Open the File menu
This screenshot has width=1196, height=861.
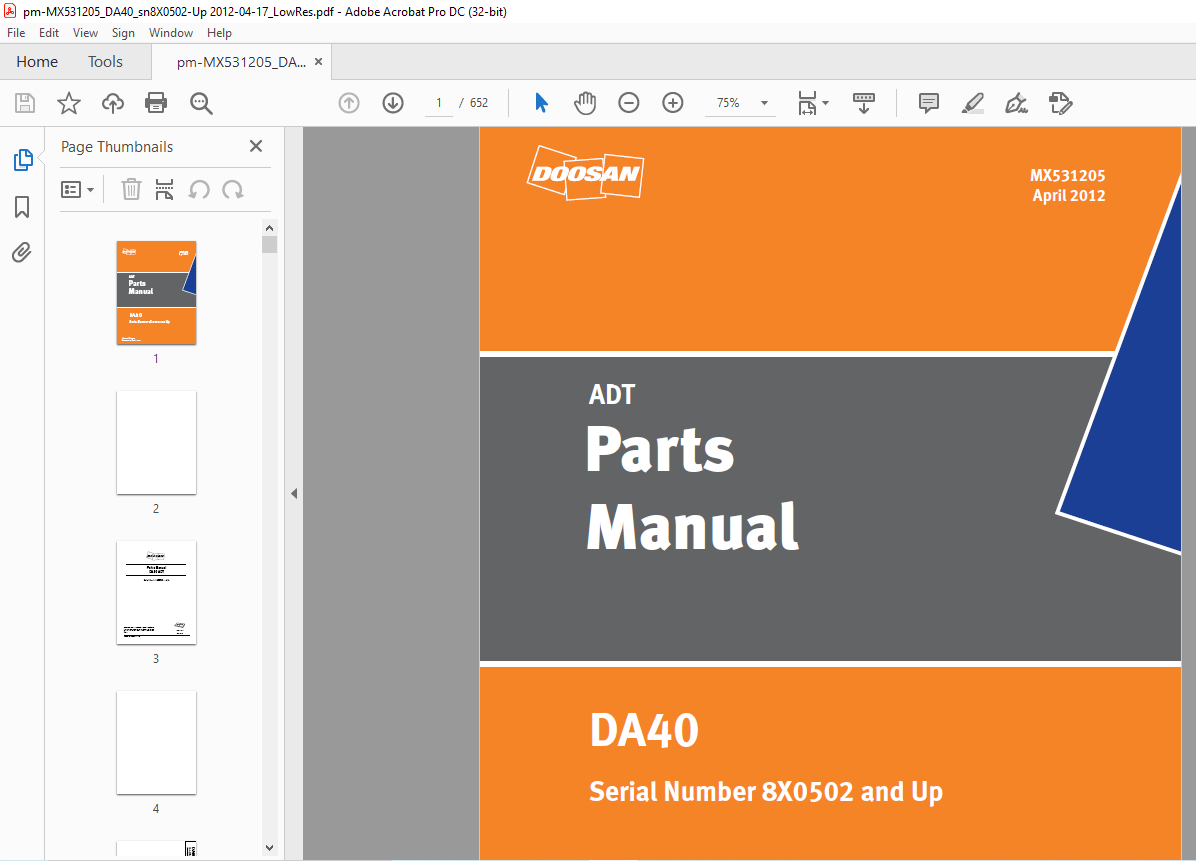click(16, 33)
